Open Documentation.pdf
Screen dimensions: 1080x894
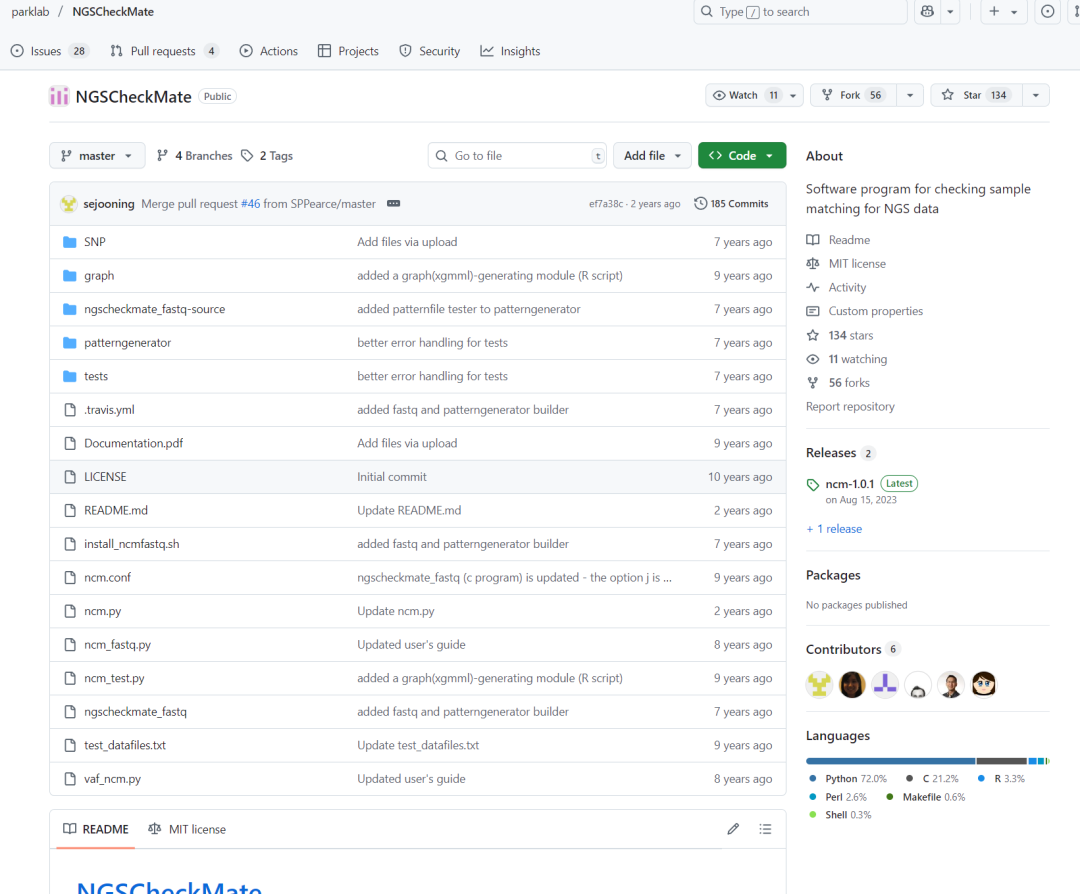pos(134,444)
